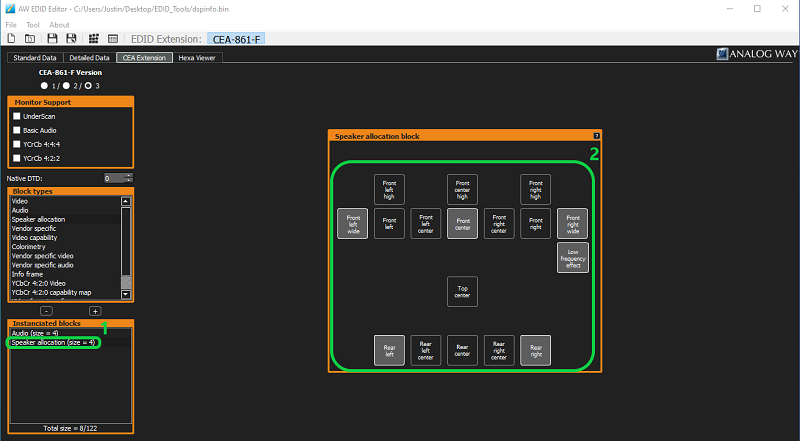The height and width of the screenshot is (441, 800).
Task: Click the Block types scrollbar up arrow
Action: click(x=126, y=201)
